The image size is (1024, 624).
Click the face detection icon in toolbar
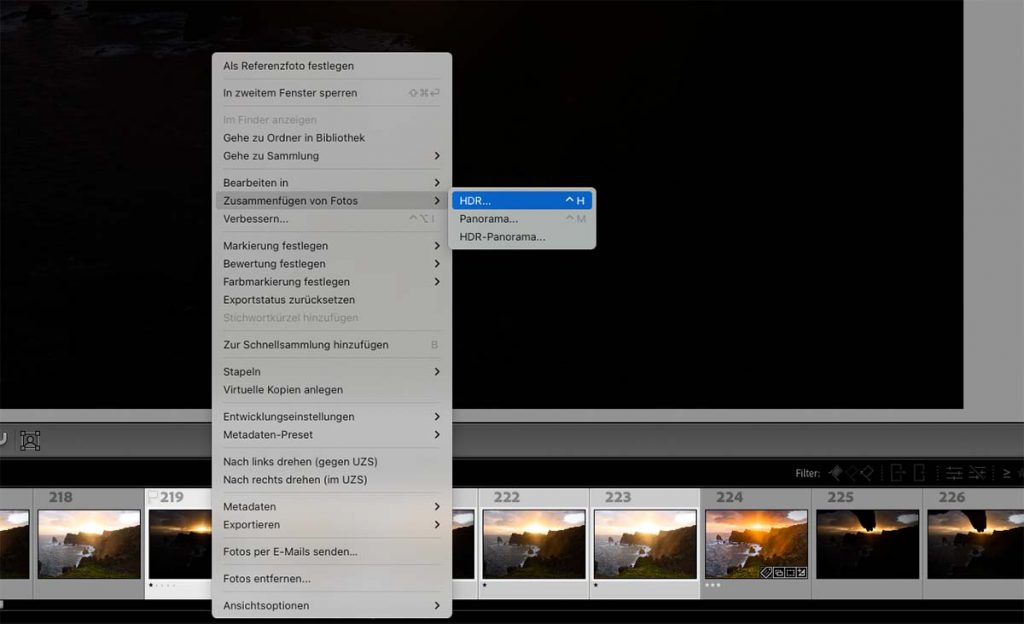(x=30, y=440)
